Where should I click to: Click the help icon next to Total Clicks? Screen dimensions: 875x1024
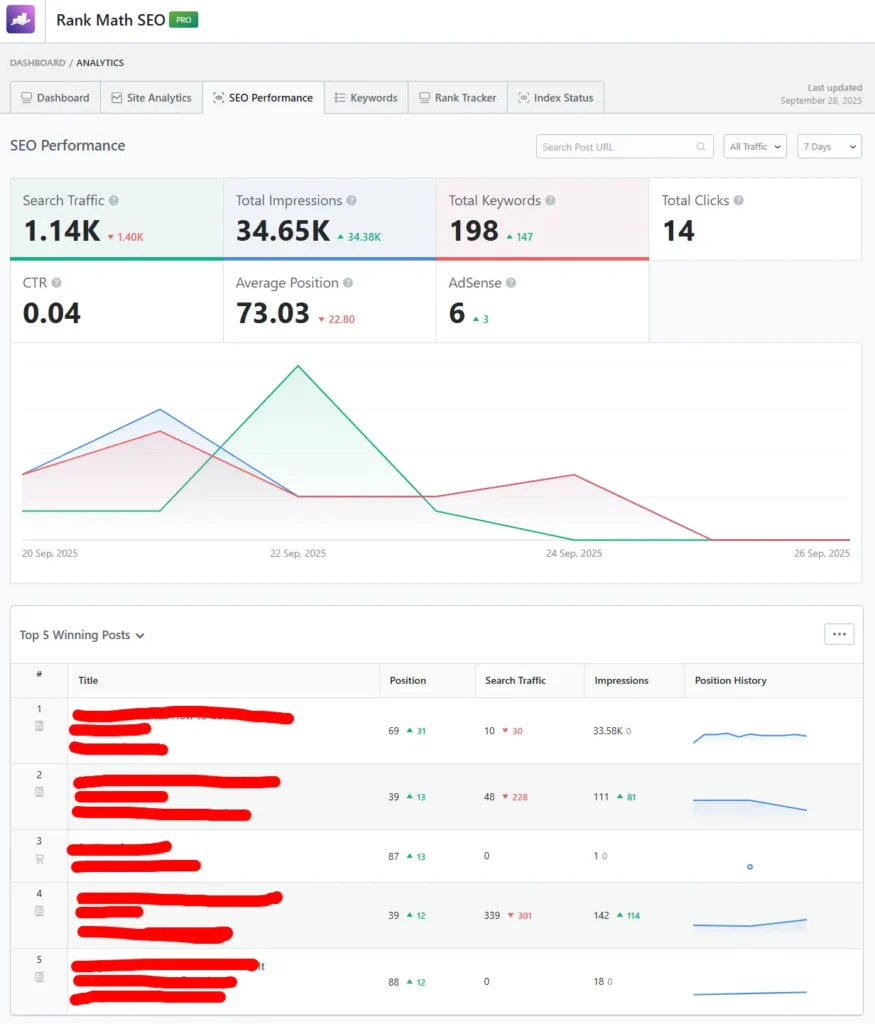pyautogui.click(x=739, y=201)
